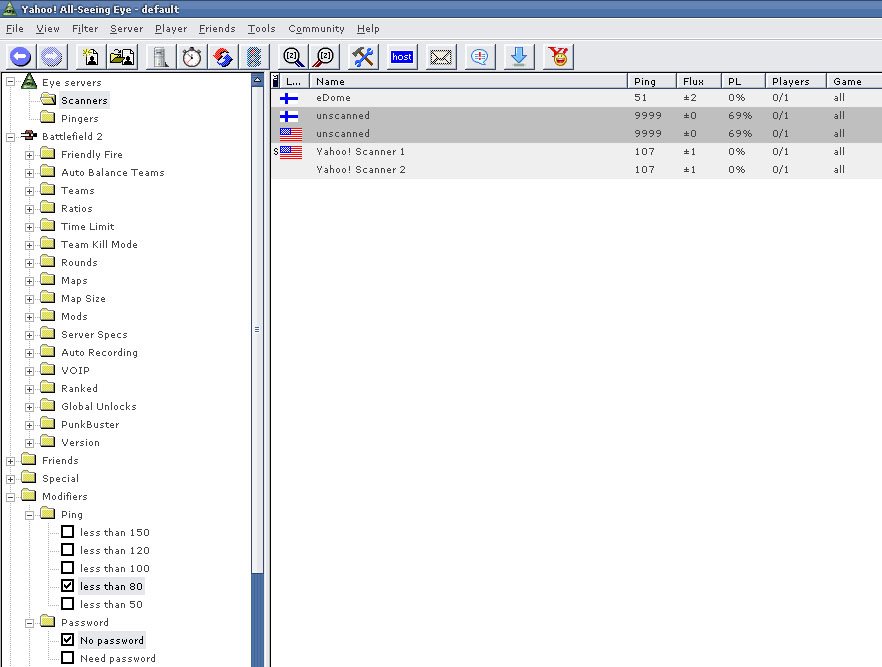The image size is (882, 667).
Task: Click the tree panel scroll up arrow
Action: [x=257, y=80]
